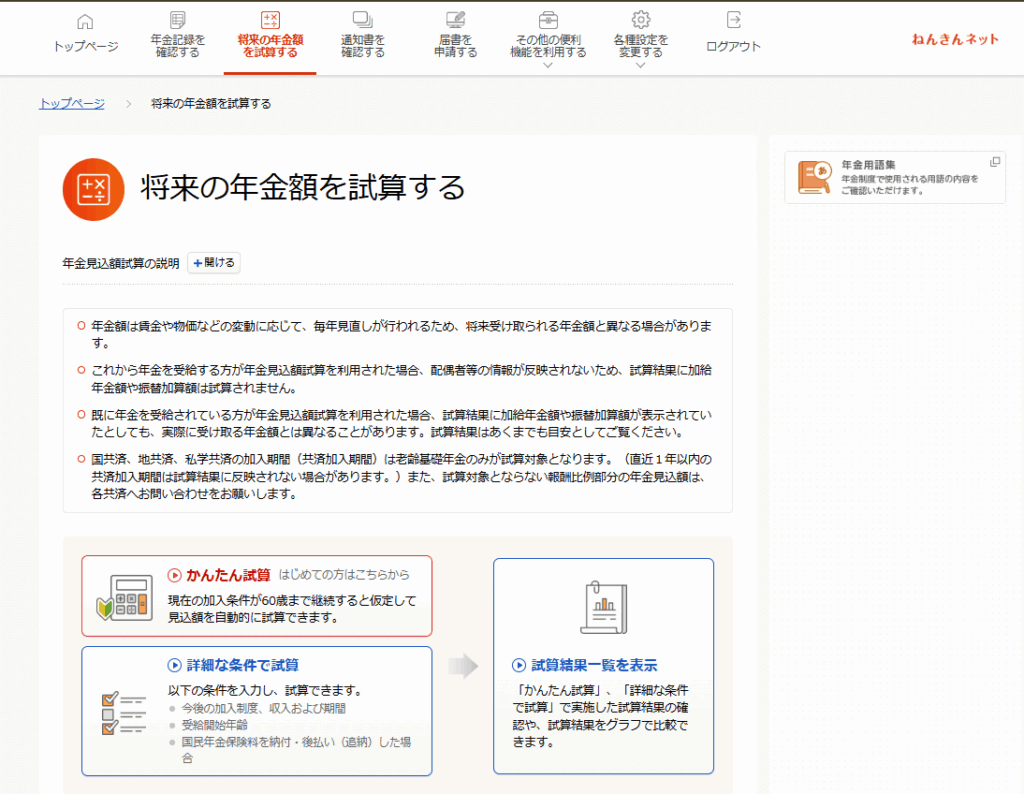Image resolution: width=1024 pixels, height=794 pixels.
Task: Click the logout icon above ログアウト
Action: point(733,20)
